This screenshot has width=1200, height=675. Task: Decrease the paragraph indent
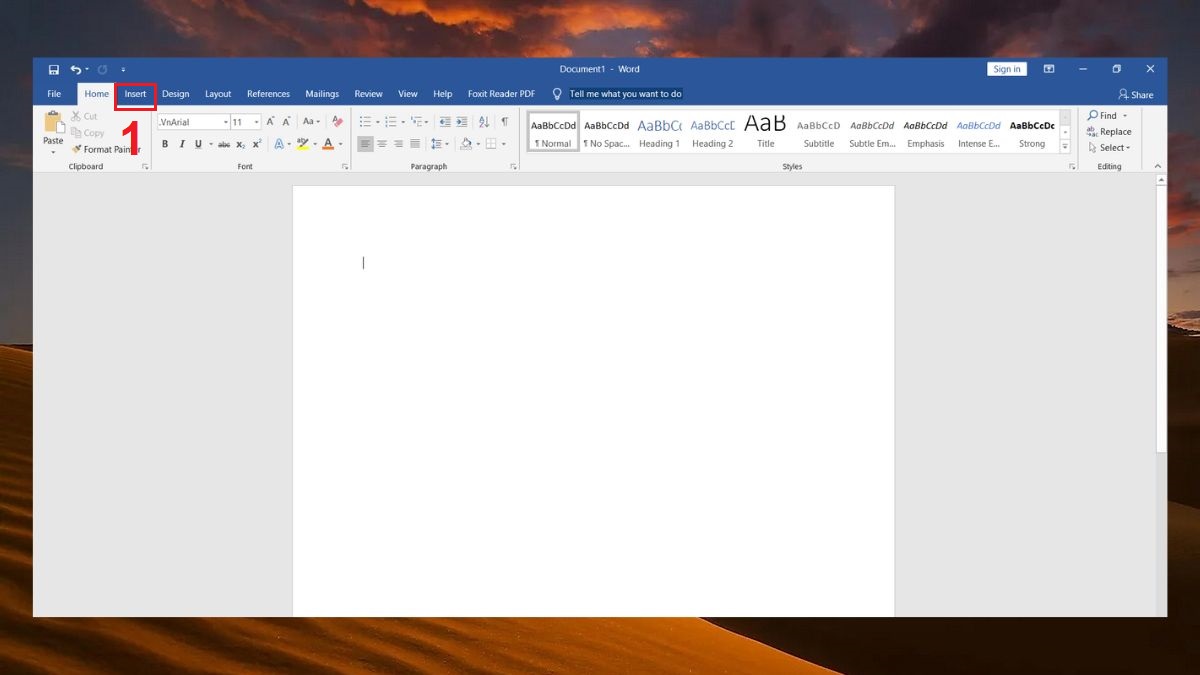coord(444,122)
